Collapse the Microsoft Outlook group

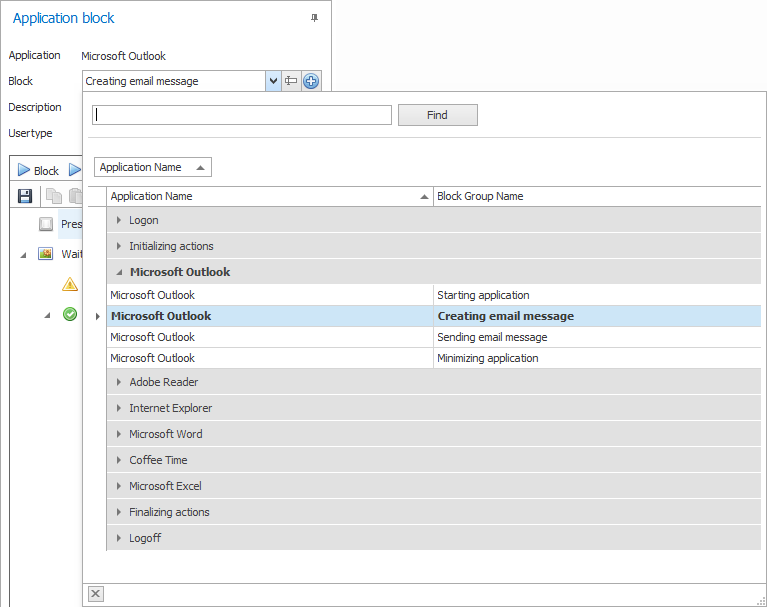tap(119, 272)
